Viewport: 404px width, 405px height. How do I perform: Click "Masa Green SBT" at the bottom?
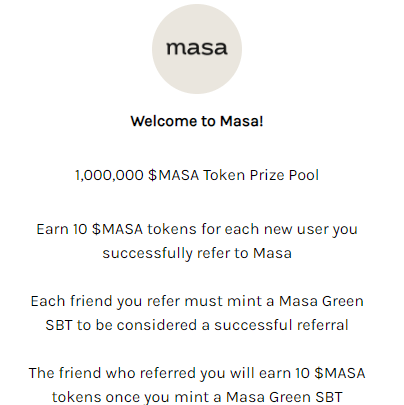tap(284, 397)
